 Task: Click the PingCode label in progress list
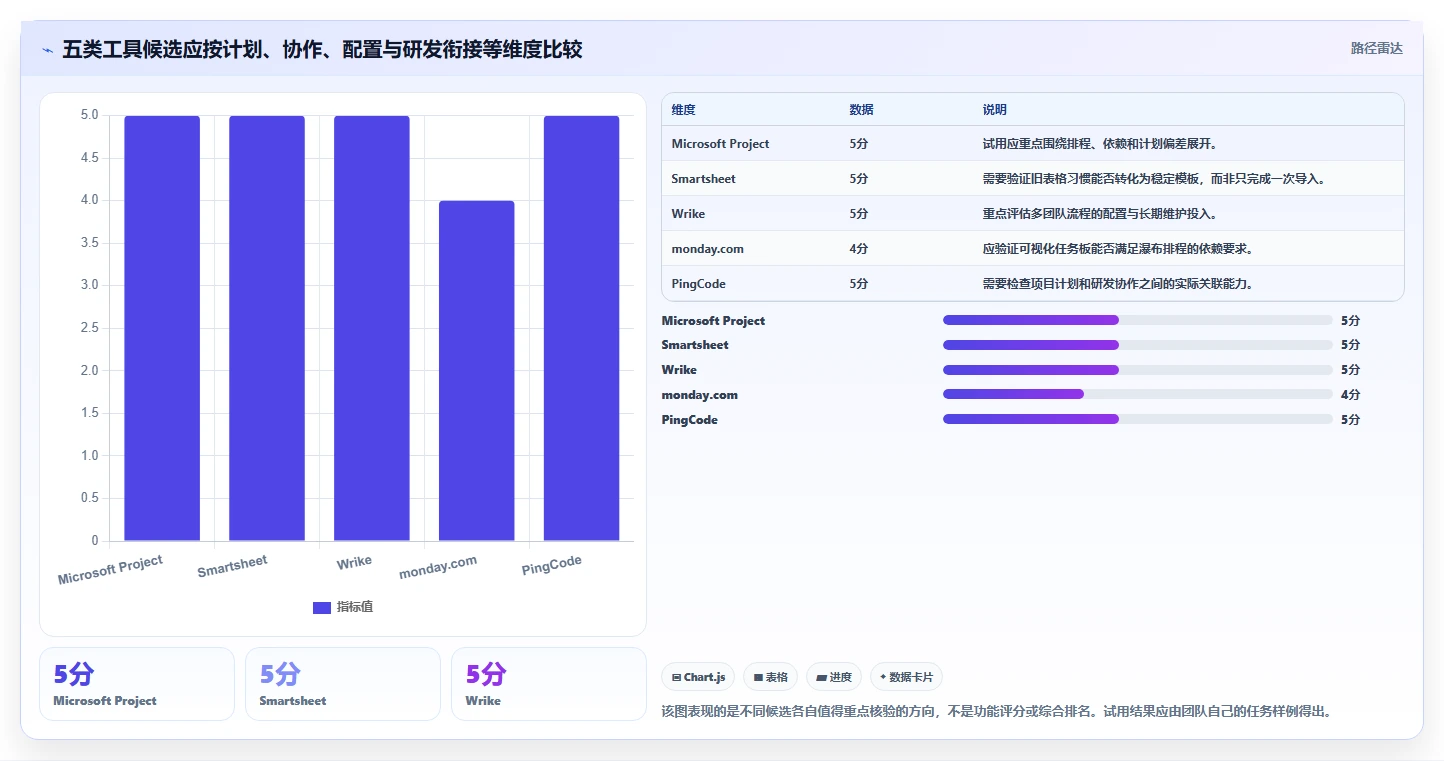point(690,420)
